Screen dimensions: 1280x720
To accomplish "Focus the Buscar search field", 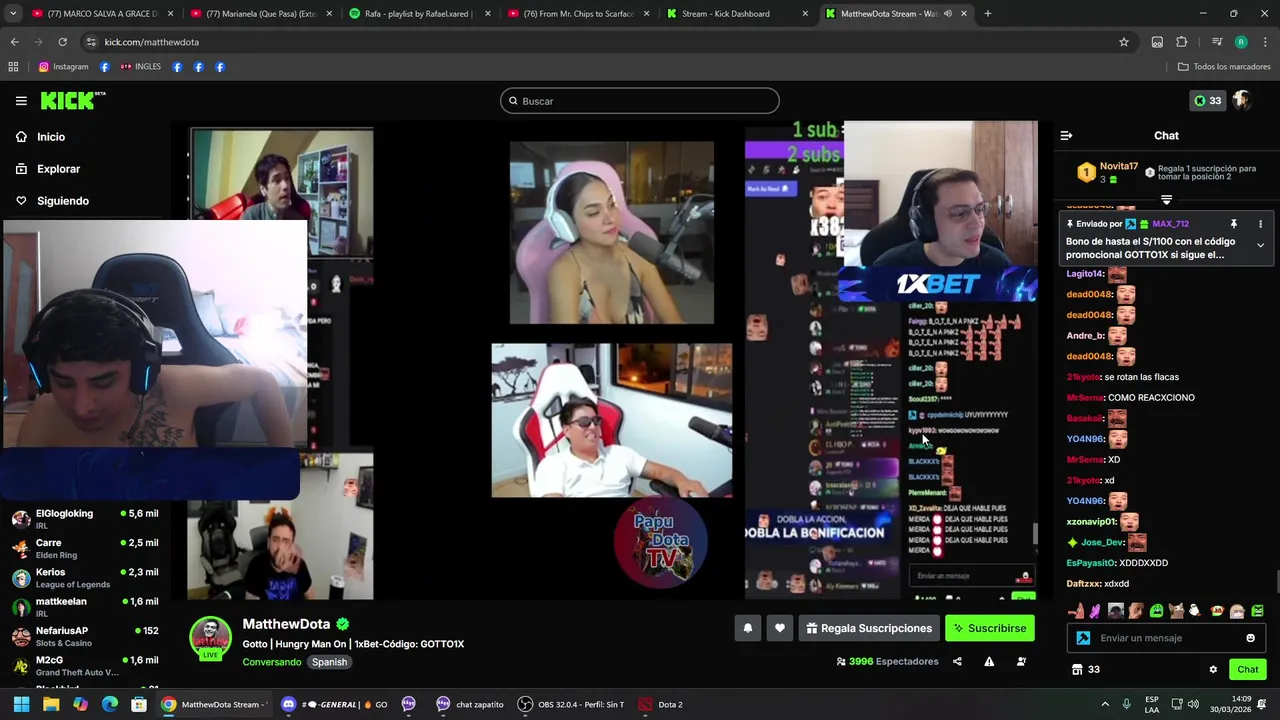I will [x=640, y=101].
